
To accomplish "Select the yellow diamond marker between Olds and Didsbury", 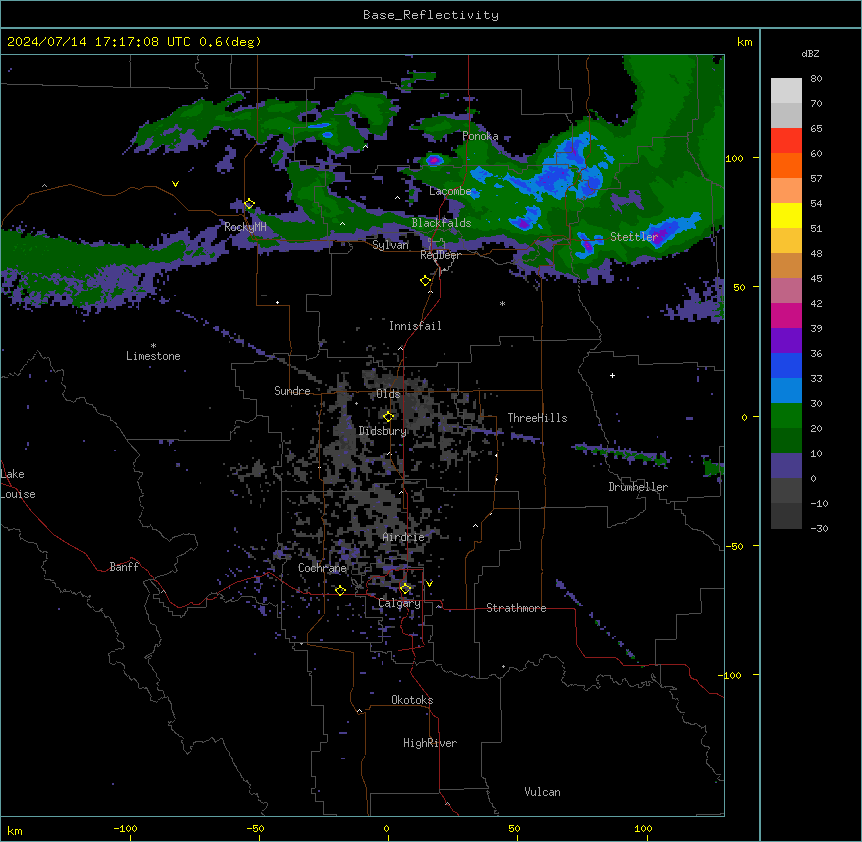I will pyautogui.click(x=388, y=417).
